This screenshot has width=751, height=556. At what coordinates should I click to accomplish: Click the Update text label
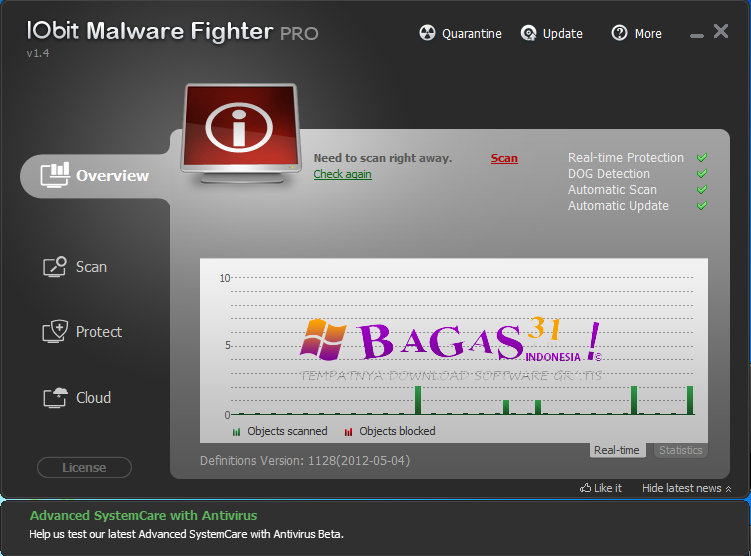pyautogui.click(x=562, y=34)
